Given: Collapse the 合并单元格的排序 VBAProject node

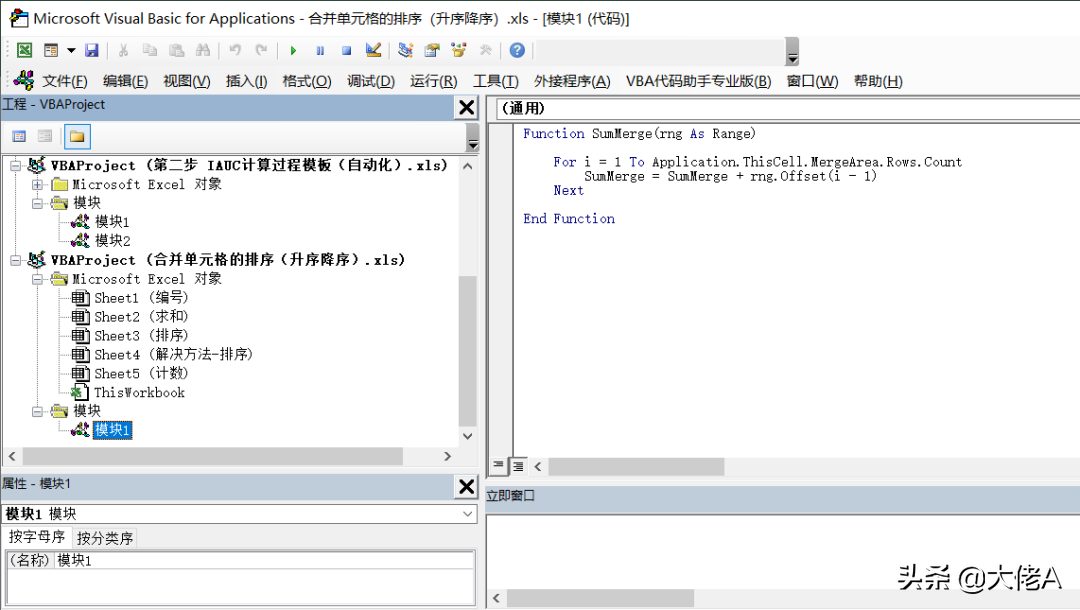Looking at the screenshot, I should [x=15, y=260].
